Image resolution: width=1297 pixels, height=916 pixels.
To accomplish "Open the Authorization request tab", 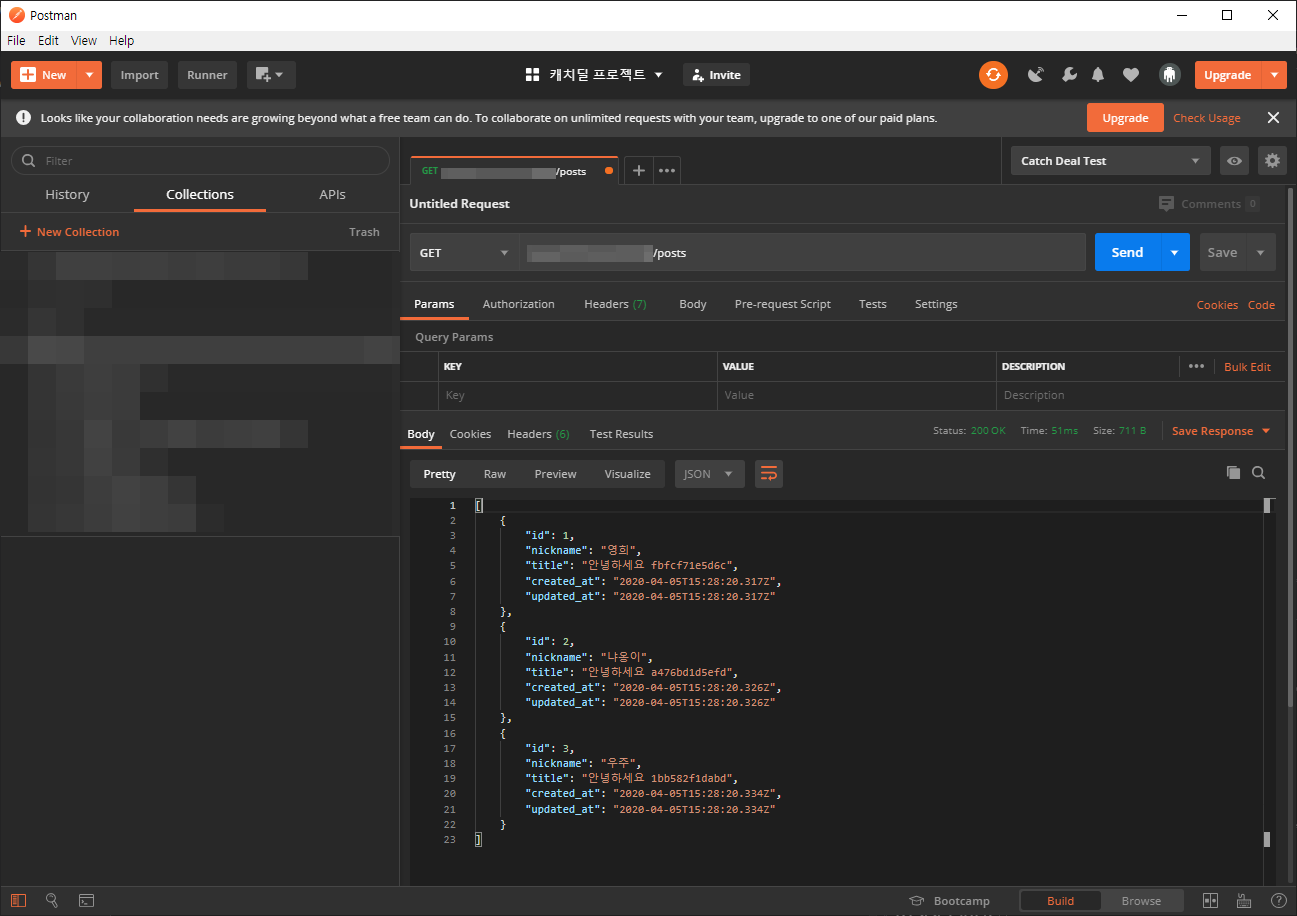I will click(x=518, y=304).
